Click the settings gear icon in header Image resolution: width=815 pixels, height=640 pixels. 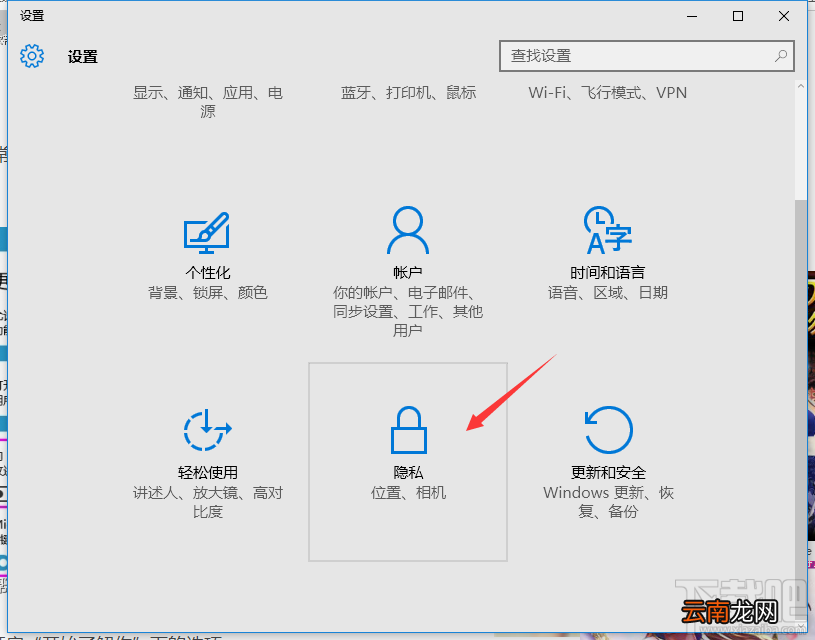(x=32, y=56)
